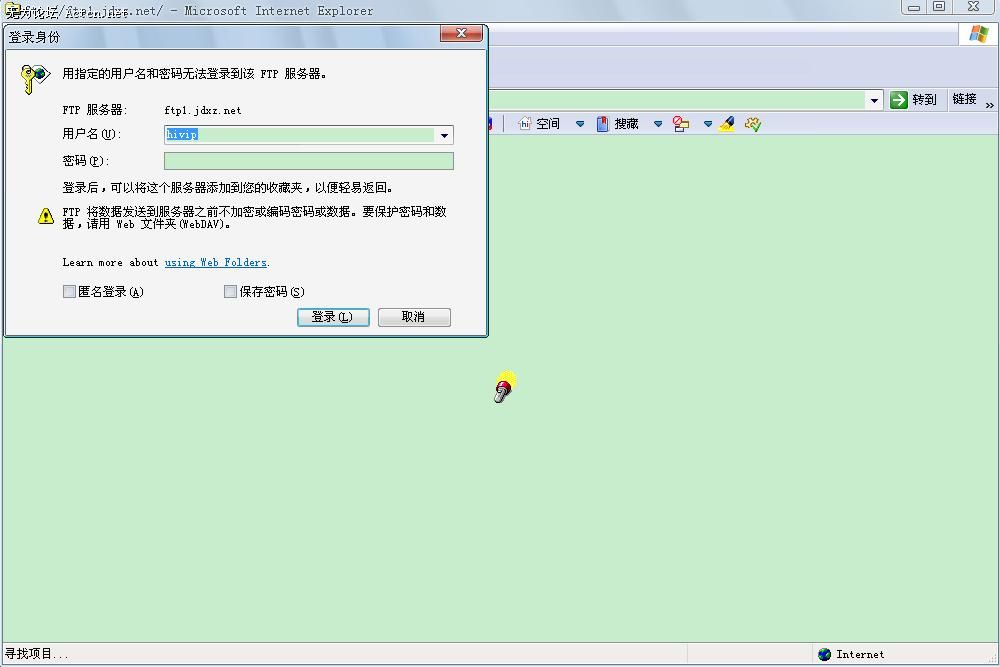Image resolution: width=1000 pixels, height=667 pixels.
Task: Click the 空间 home icon in toolbar
Action: tap(524, 124)
